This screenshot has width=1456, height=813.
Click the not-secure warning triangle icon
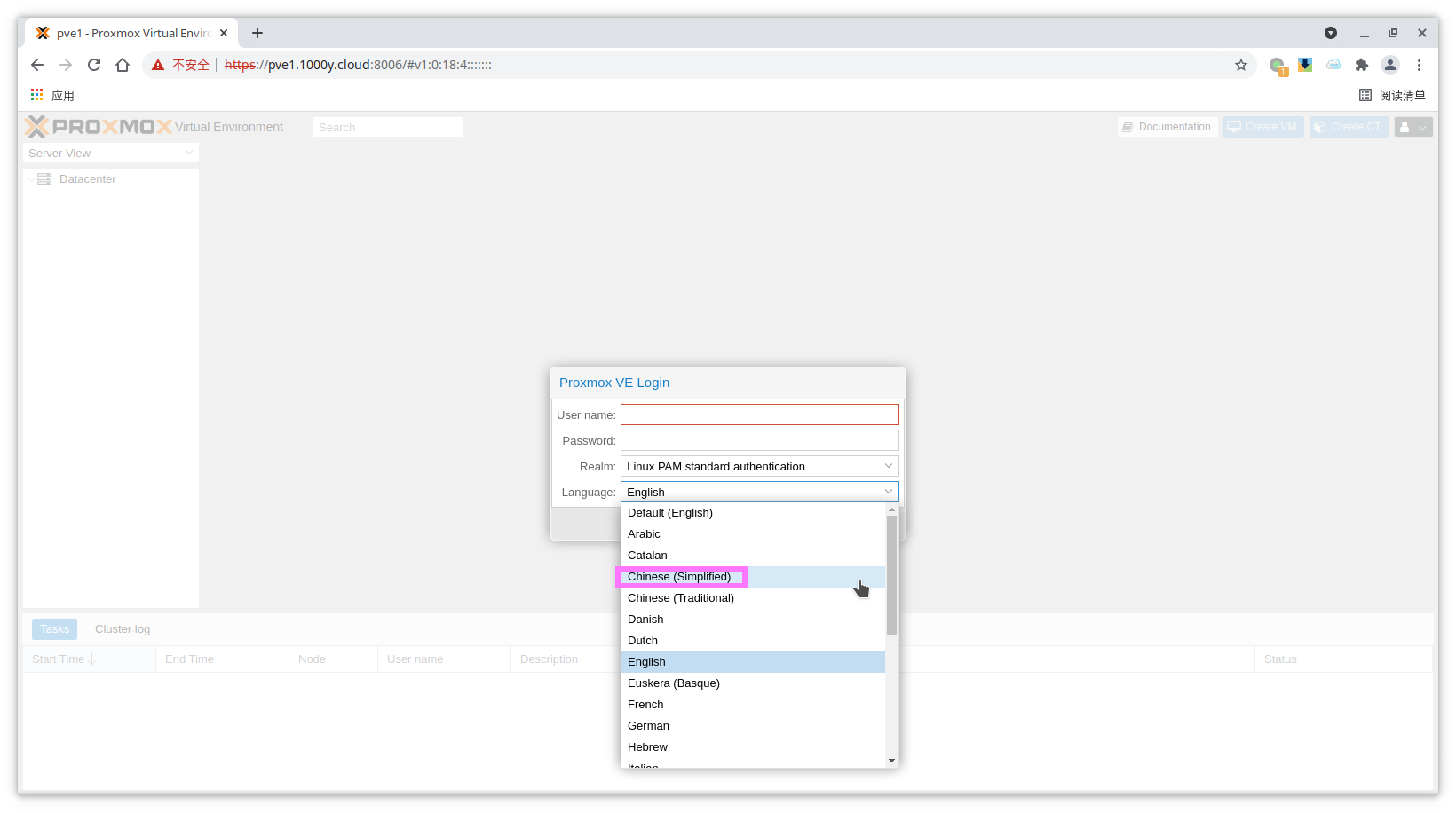158,65
